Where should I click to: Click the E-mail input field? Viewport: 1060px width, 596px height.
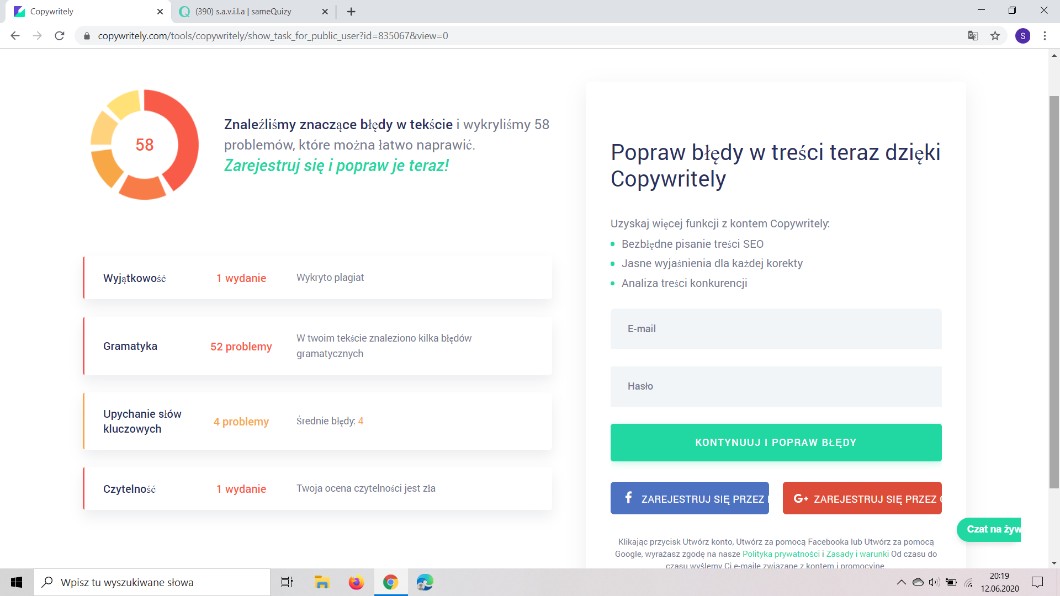click(x=776, y=329)
